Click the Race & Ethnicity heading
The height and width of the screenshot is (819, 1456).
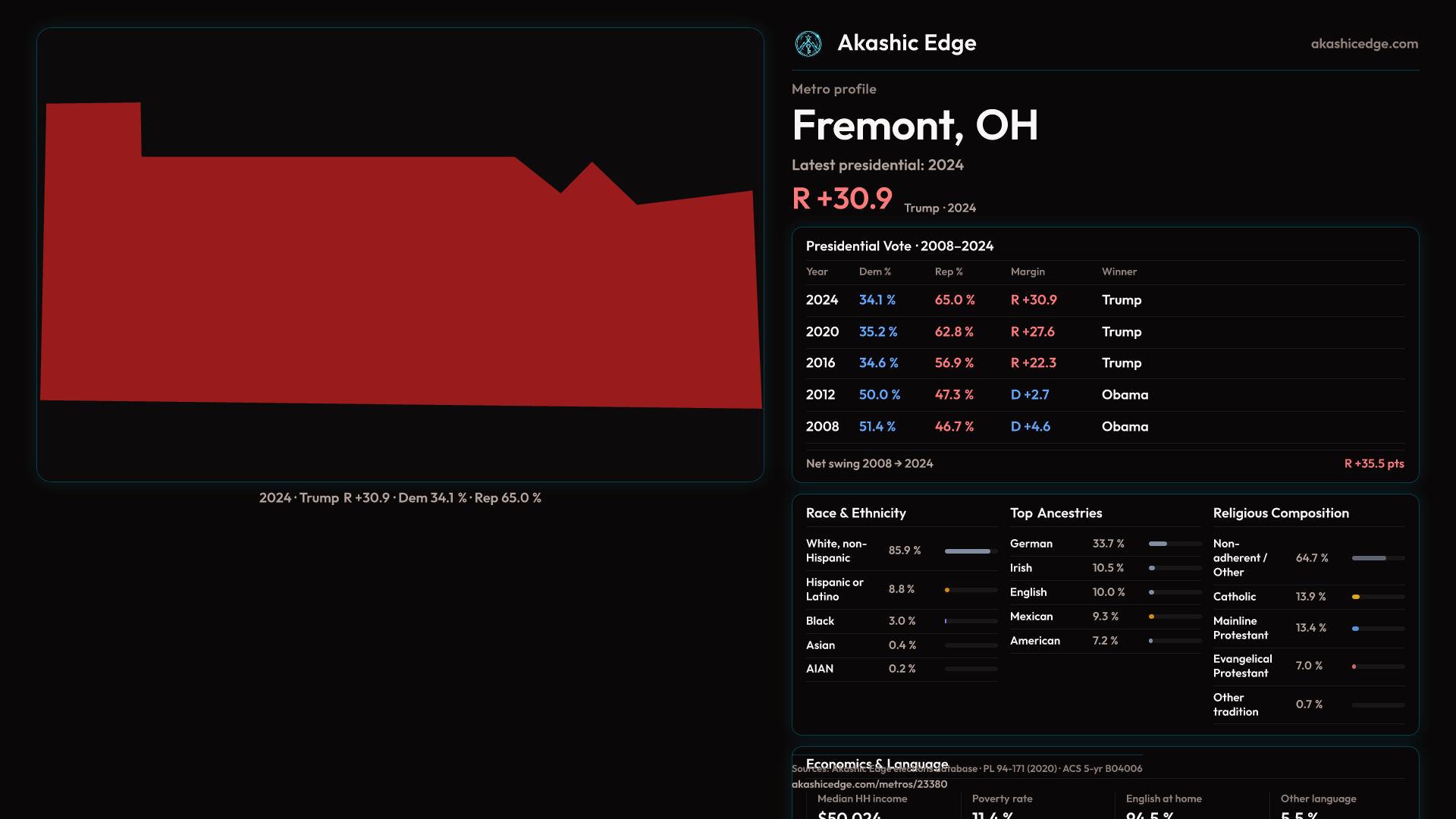tap(855, 513)
